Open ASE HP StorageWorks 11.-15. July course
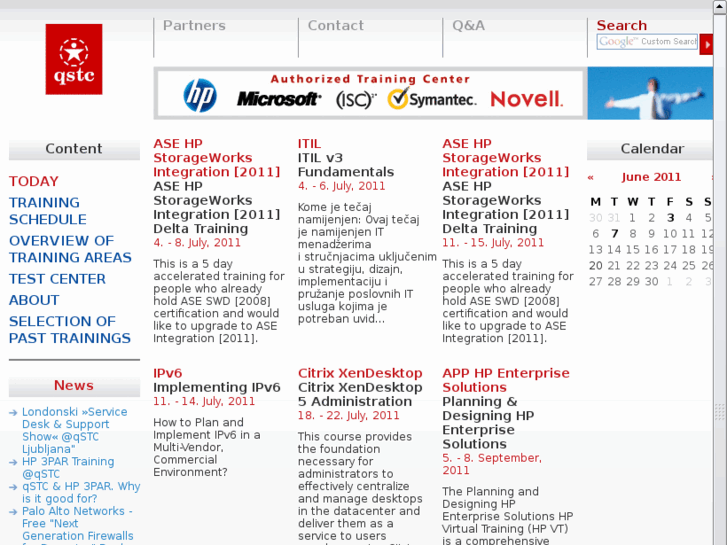Screen dimensions: 727x545 pos(505,207)
